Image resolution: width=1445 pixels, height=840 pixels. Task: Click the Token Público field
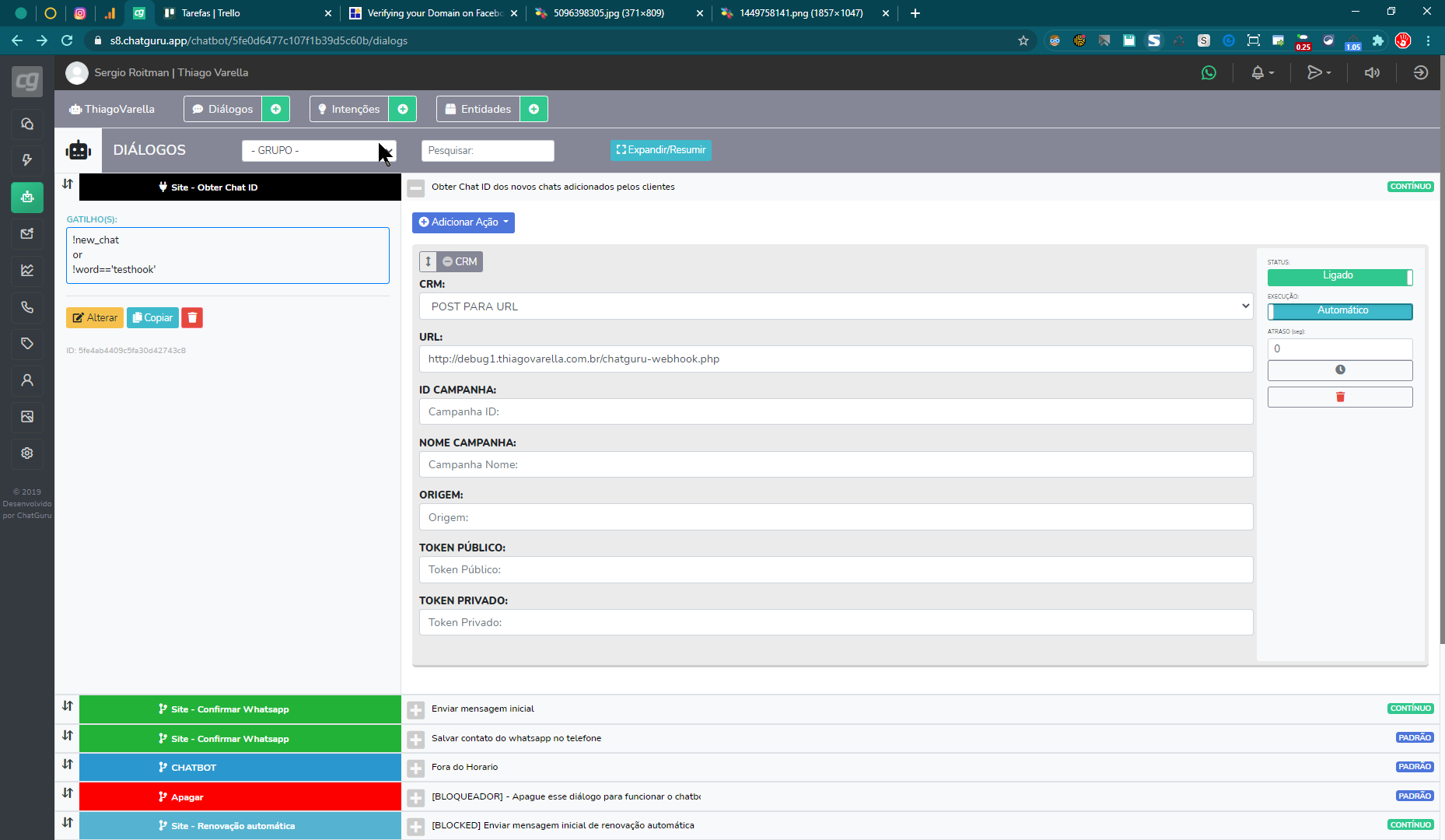(x=836, y=569)
